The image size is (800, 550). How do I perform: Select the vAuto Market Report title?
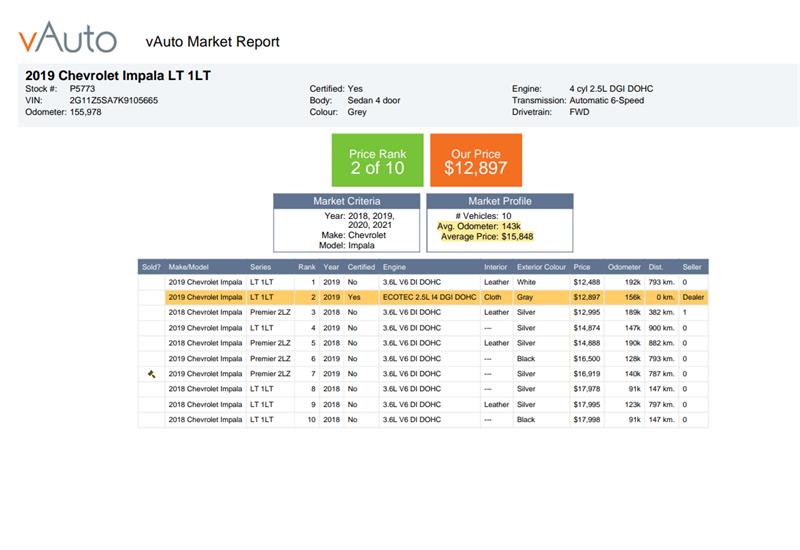(x=212, y=41)
